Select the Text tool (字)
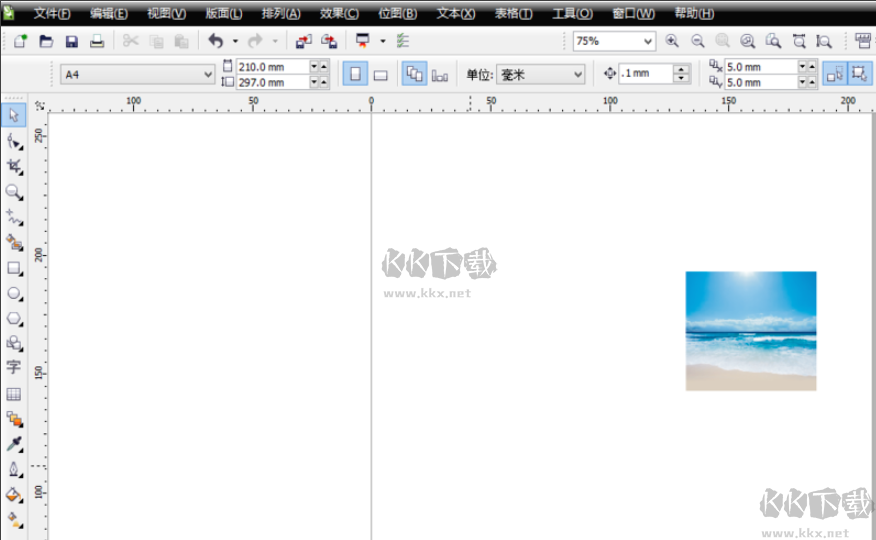Image resolution: width=876 pixels, height=540 pixels. point(14,367)
